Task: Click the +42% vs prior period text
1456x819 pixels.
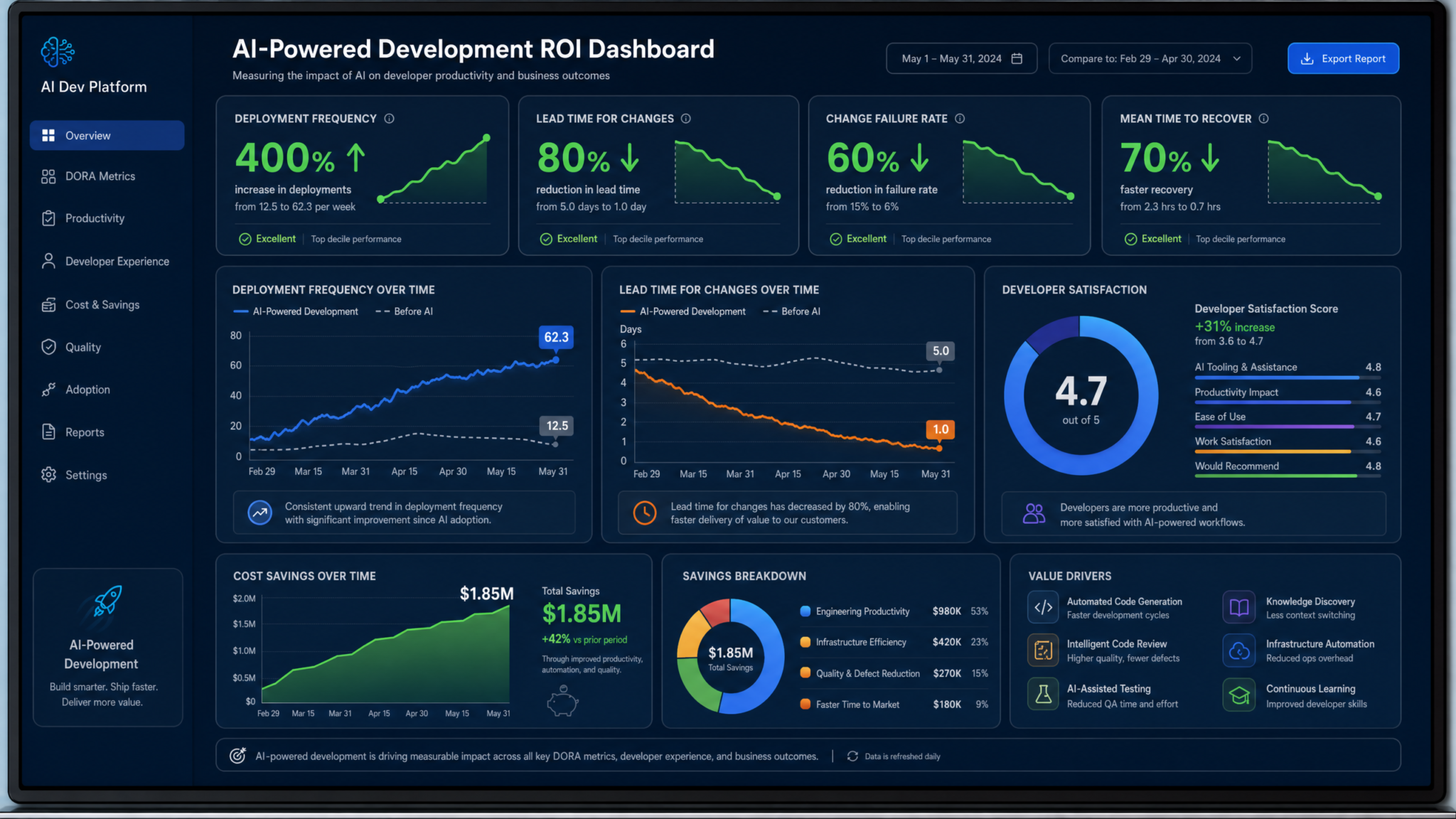Action: tap(584, 639)
